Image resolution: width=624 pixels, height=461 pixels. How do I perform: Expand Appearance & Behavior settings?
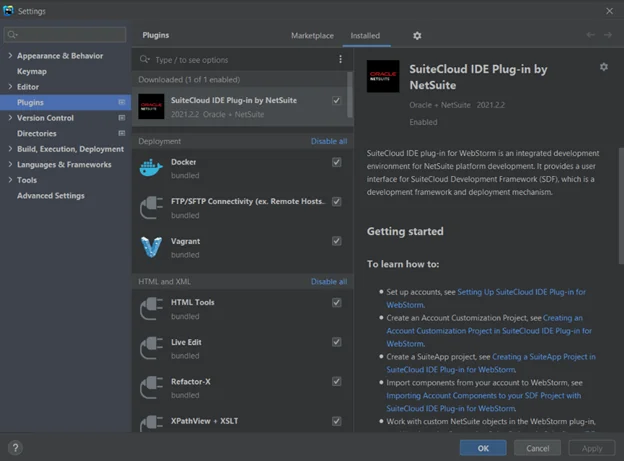(x=10, y=56)
